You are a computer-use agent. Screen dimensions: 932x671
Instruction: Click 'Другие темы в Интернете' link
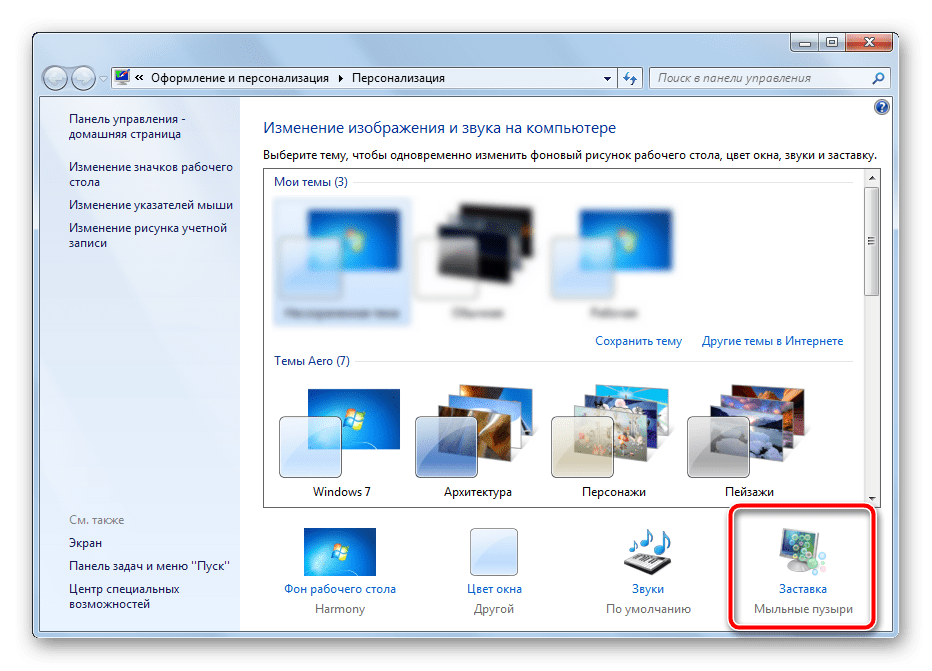point(772,341)
